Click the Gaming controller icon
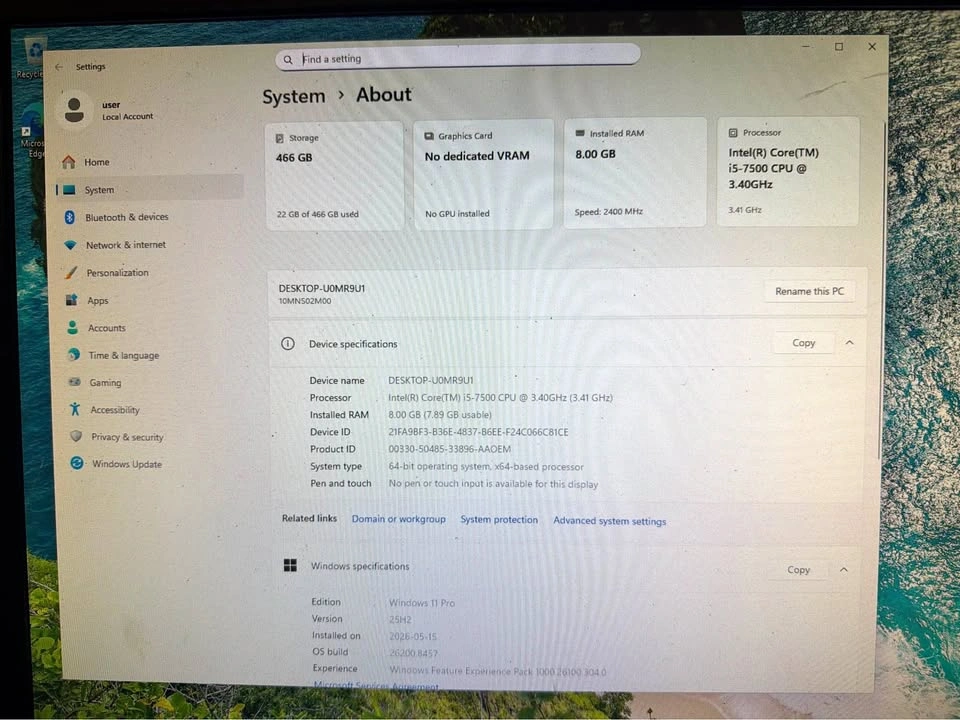 coord(75,382)
